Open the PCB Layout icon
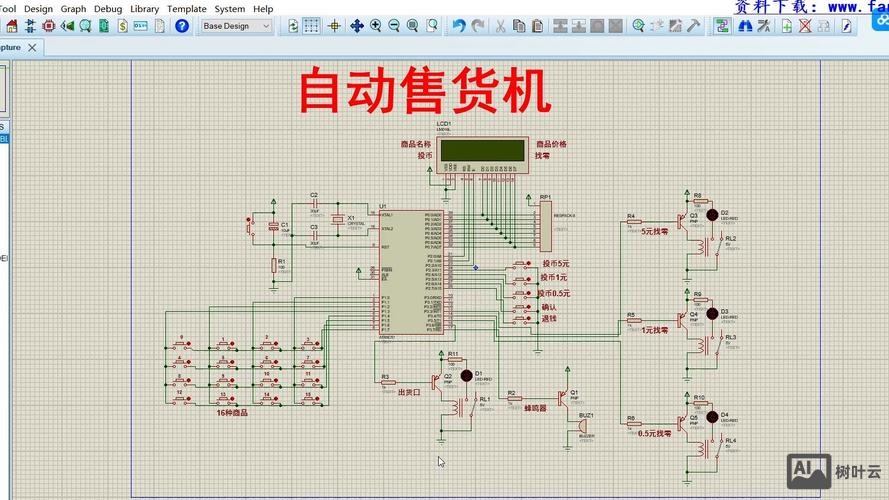The image size is (889, 500). click(48, 26)
